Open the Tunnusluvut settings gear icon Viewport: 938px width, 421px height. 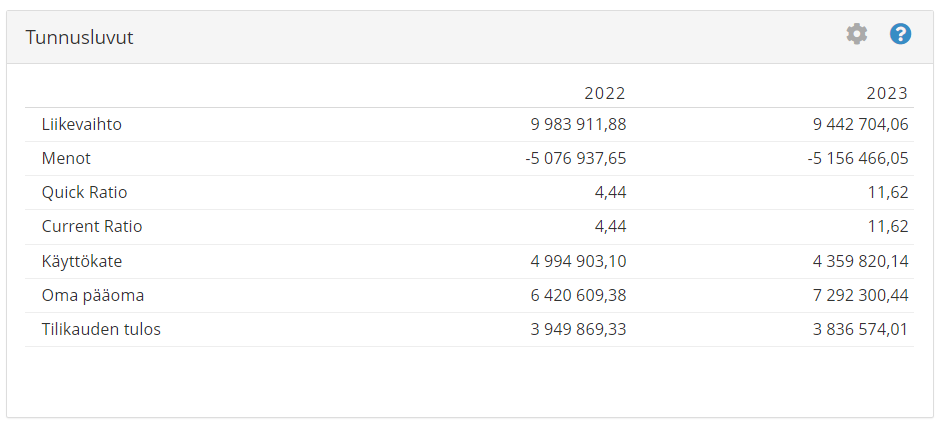point(857,34)
